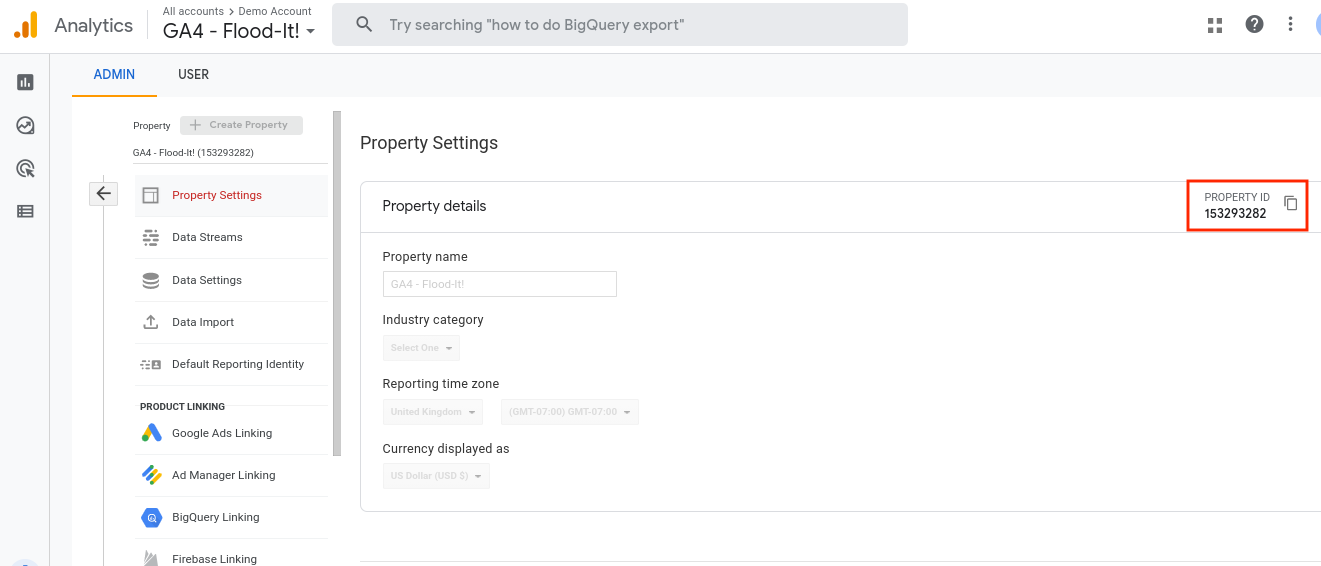Click the Property Settings icon
This screenshot has width=1321, height=566.
point(151,195)
